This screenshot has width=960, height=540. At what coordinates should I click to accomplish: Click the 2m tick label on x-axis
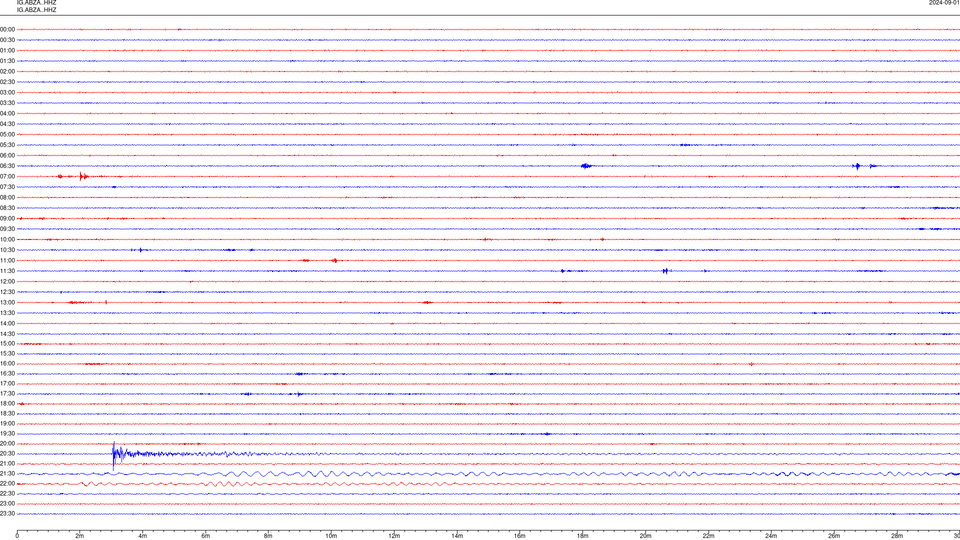[80, 536]
